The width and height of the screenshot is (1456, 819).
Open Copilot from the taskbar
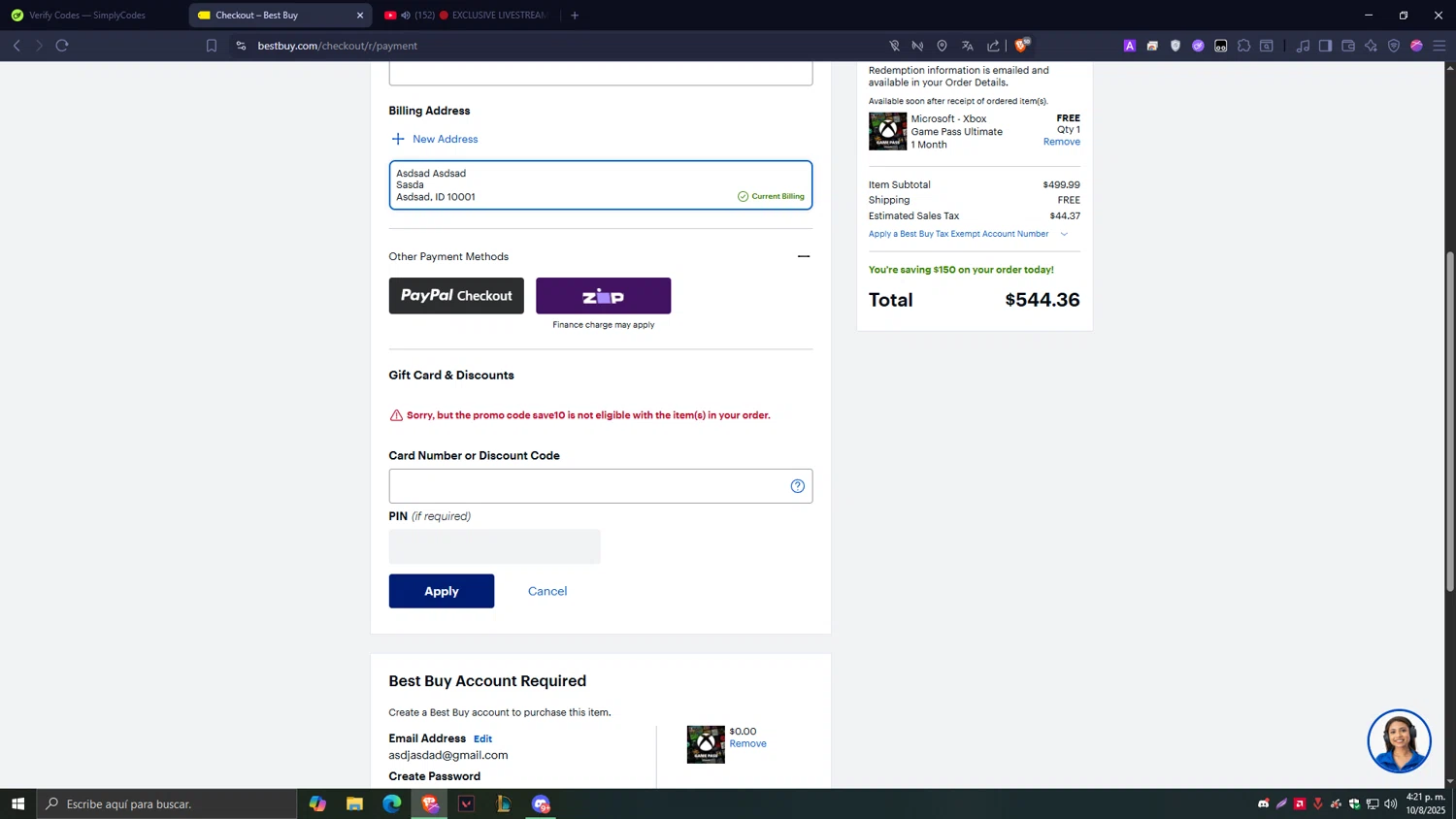tap(317, 803)
